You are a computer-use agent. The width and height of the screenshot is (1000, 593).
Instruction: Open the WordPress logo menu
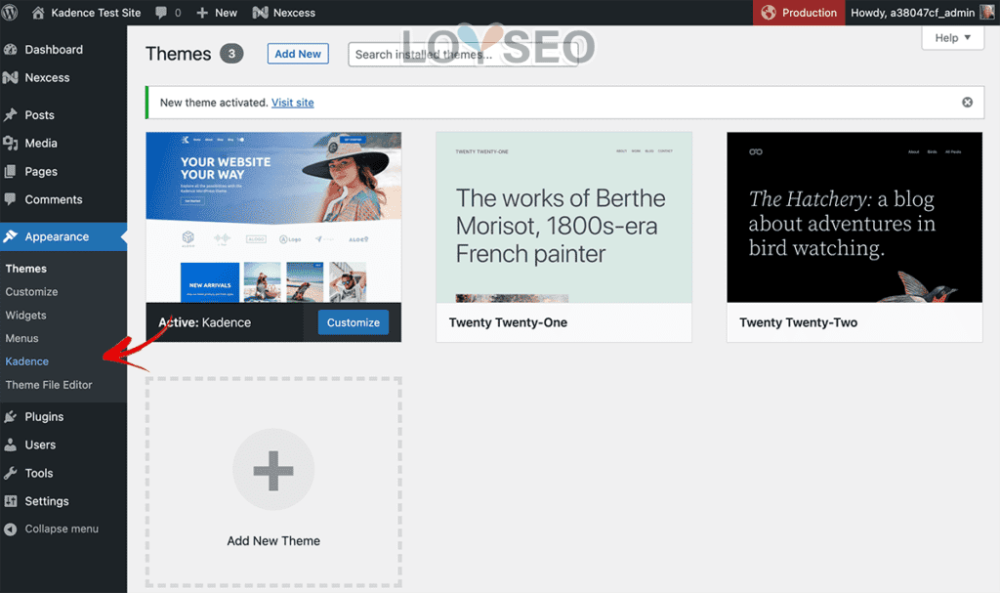point(10,12)
